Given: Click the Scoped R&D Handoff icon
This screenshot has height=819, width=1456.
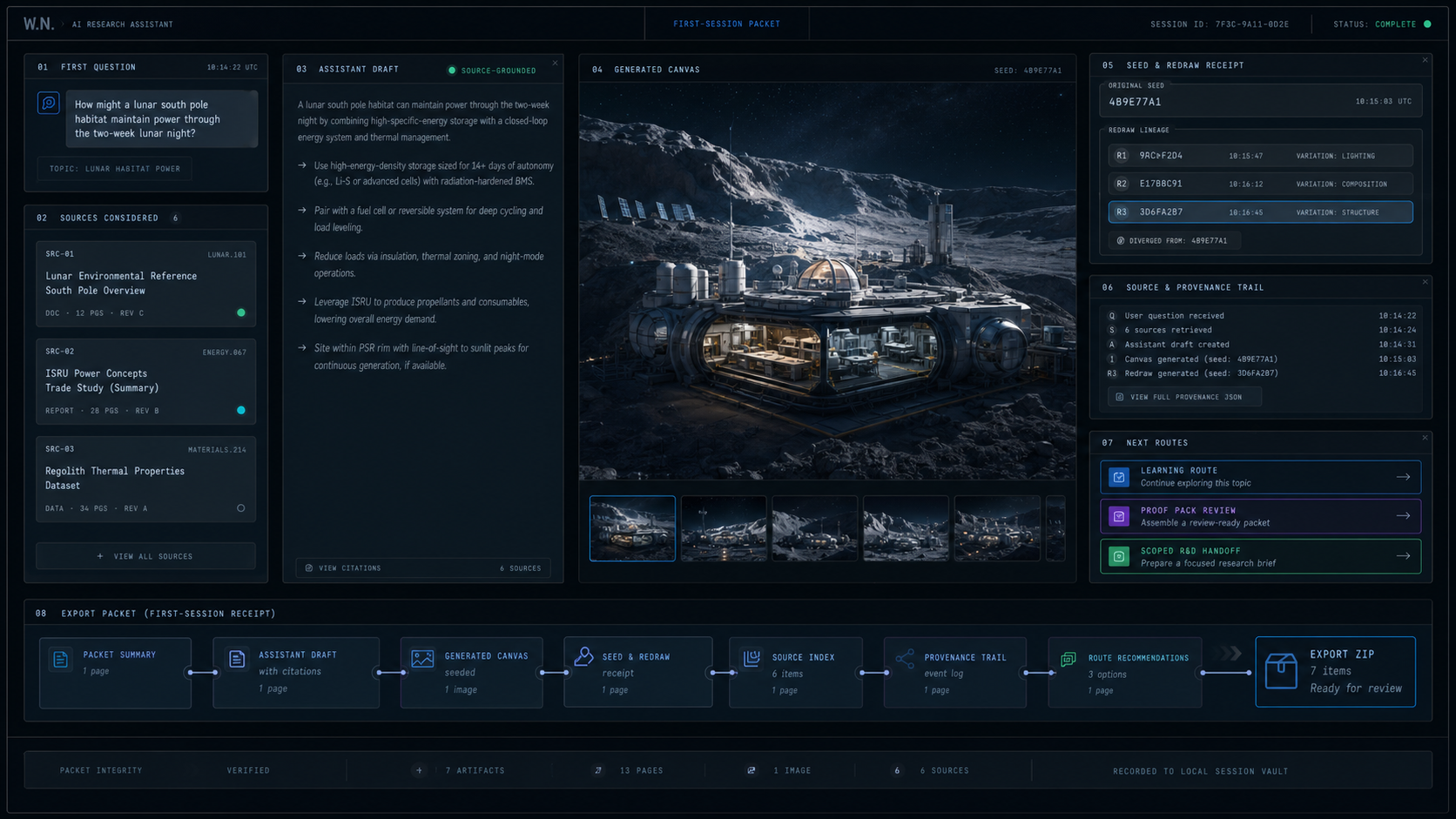Looking at the screenshot, I should pos(1119,557).
